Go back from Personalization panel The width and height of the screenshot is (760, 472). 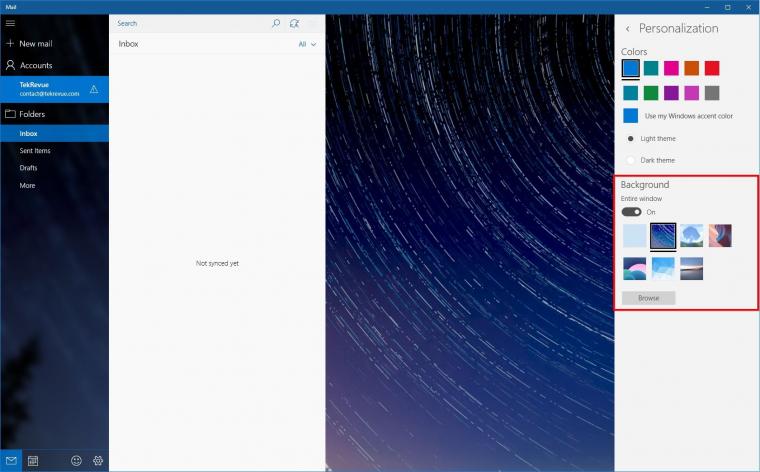pos(628,29)
